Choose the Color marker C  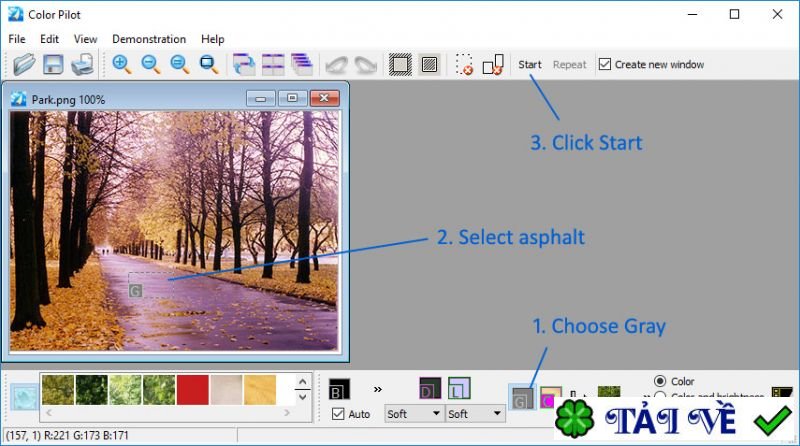(x=550, y=398)
